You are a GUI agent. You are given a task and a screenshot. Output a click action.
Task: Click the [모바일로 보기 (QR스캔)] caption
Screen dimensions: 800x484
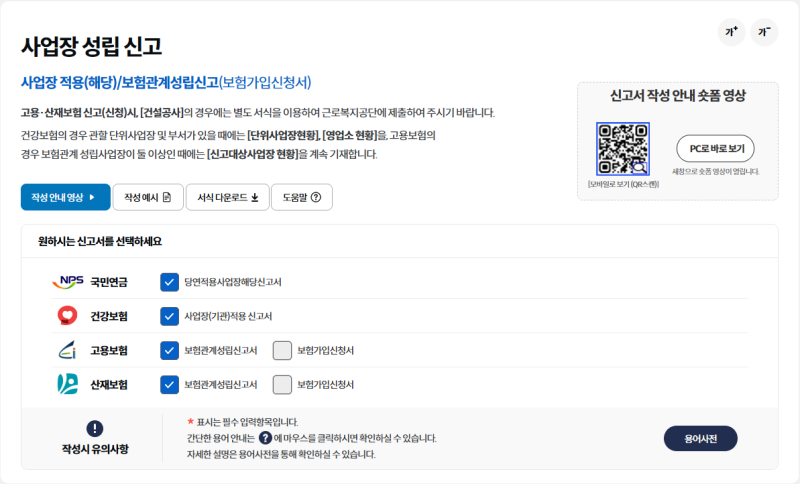tap(623, 184)
